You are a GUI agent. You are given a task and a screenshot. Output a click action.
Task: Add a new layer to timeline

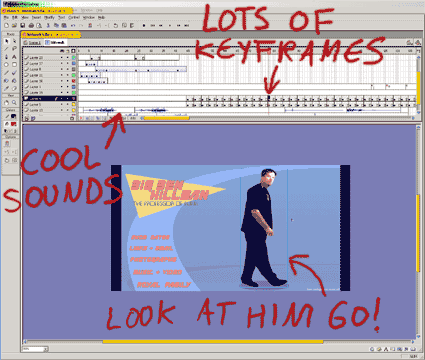(x=27, y=118)
